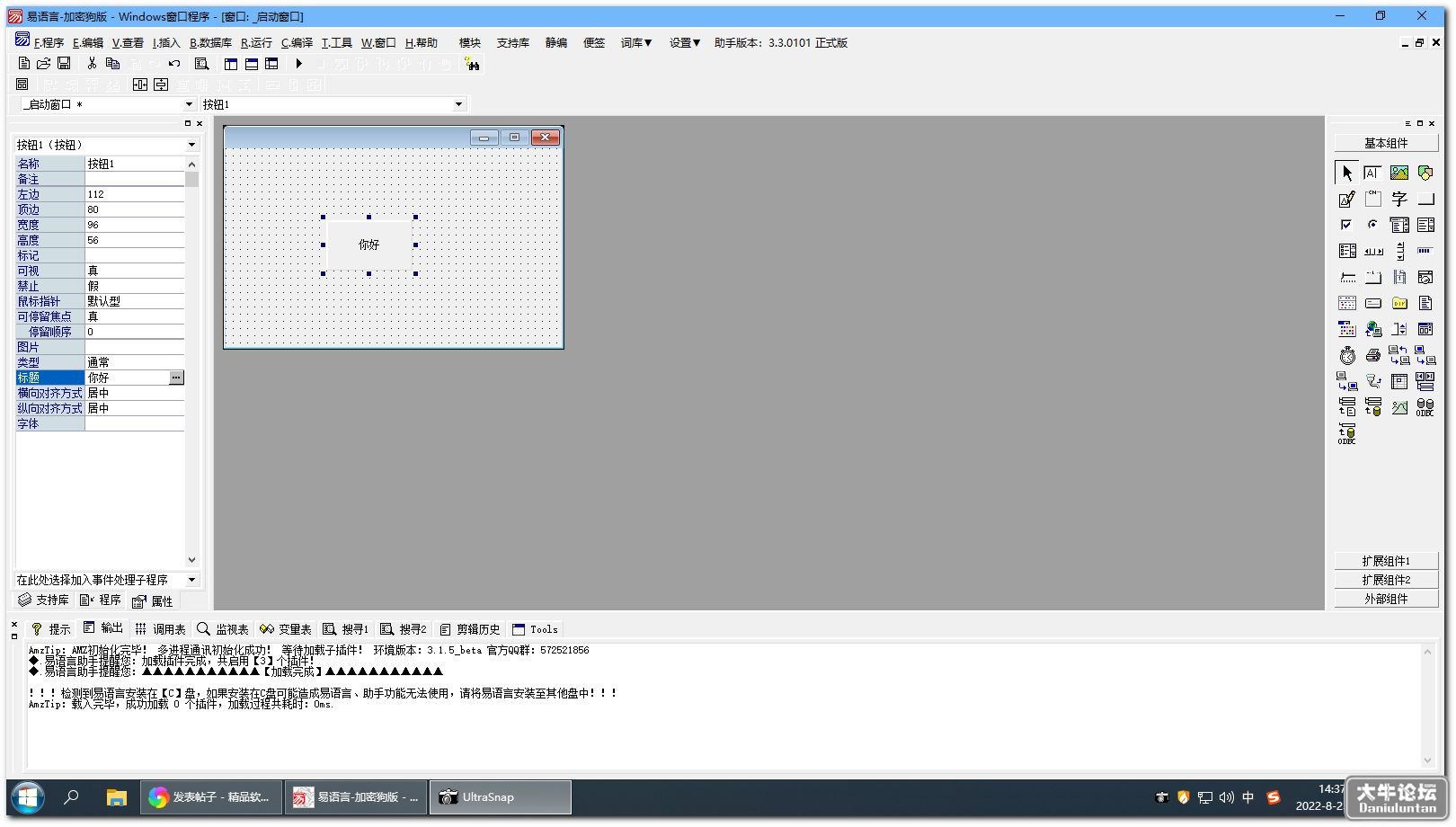
Task: Open UltraSnap from the taskbar
Action: click(x=501, y=797)
